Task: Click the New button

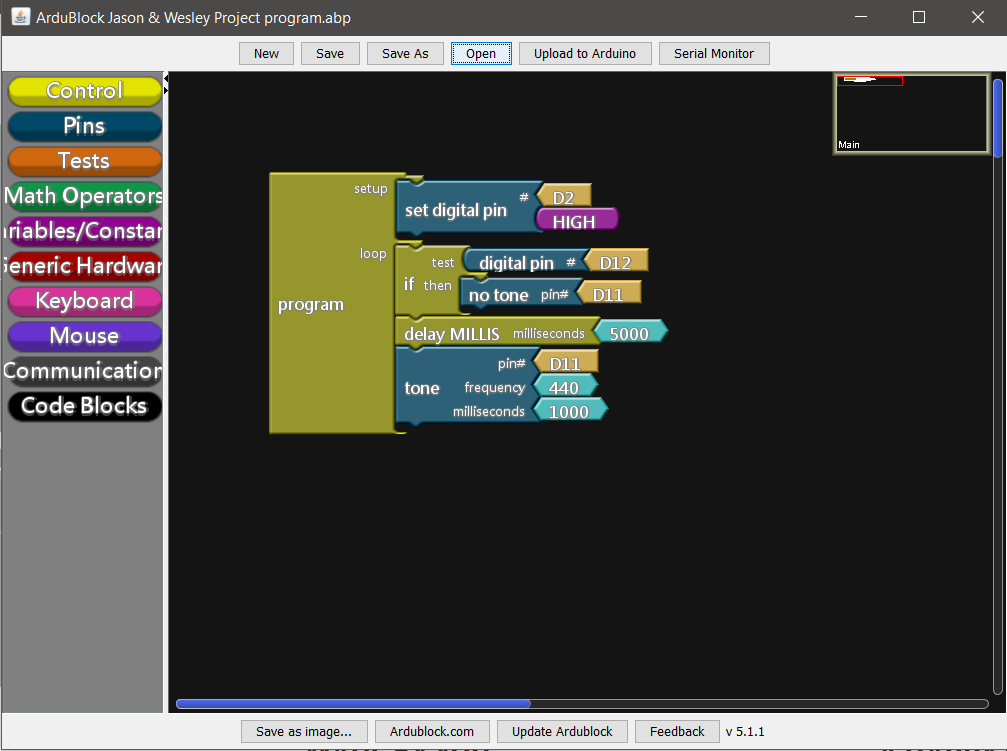Action: tap(266, 53)
